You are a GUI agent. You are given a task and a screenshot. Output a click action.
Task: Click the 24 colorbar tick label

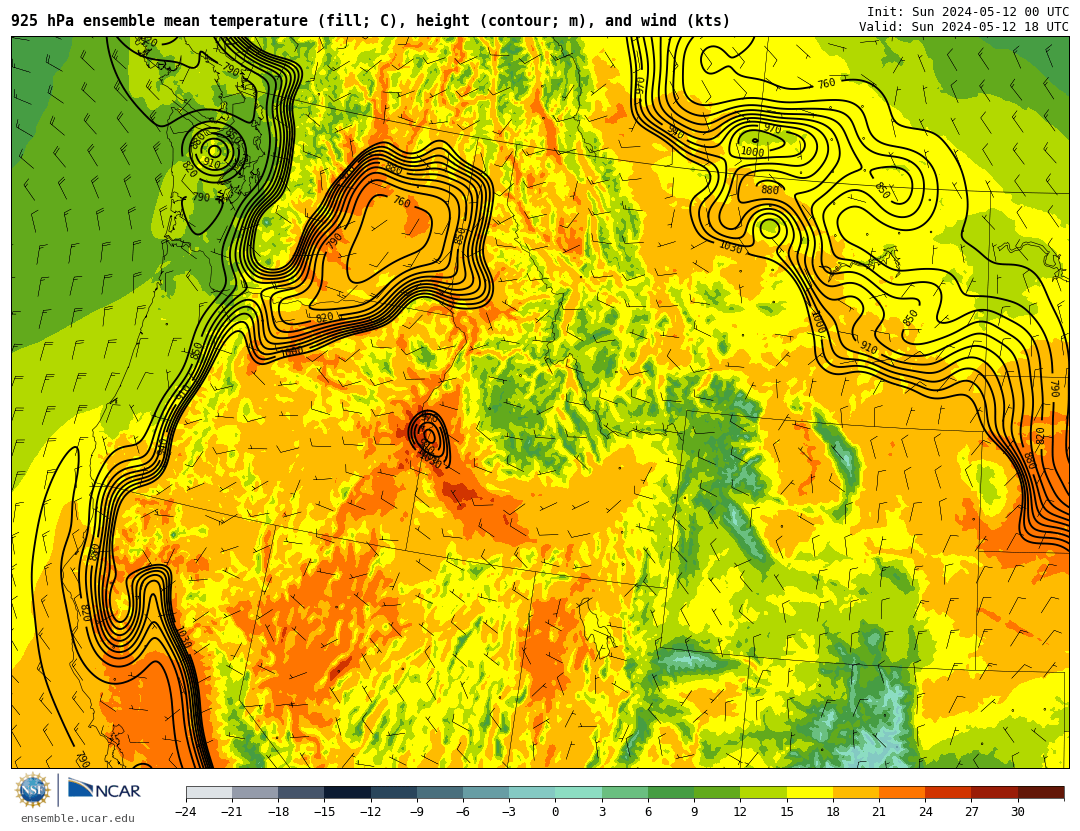[925, 812]
